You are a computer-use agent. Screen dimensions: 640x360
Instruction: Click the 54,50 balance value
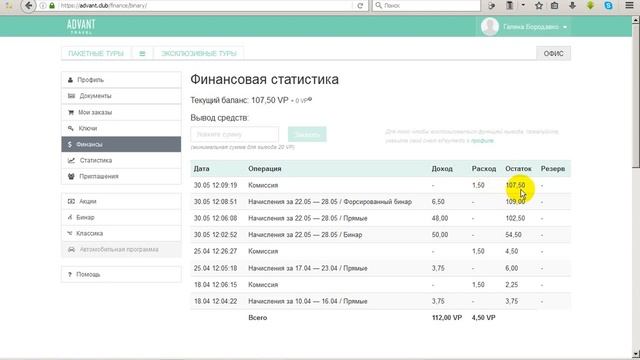tap(513, 235)
